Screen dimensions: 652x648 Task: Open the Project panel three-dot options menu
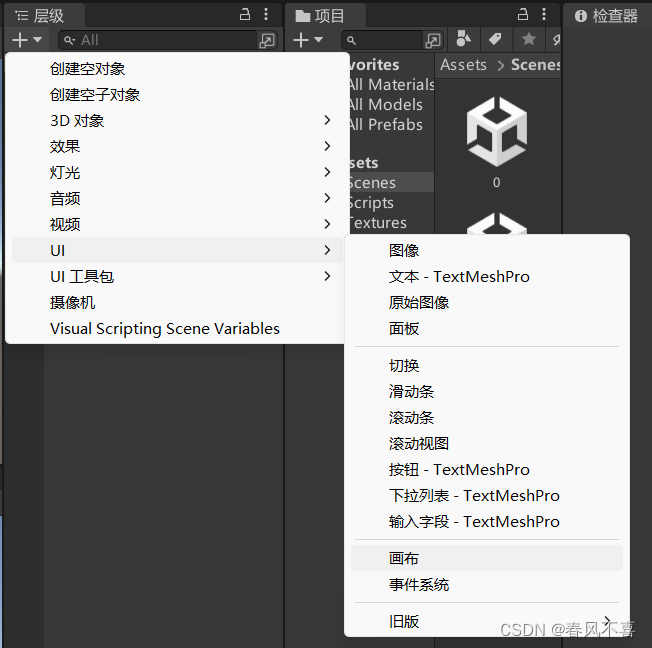click(544, 15)
